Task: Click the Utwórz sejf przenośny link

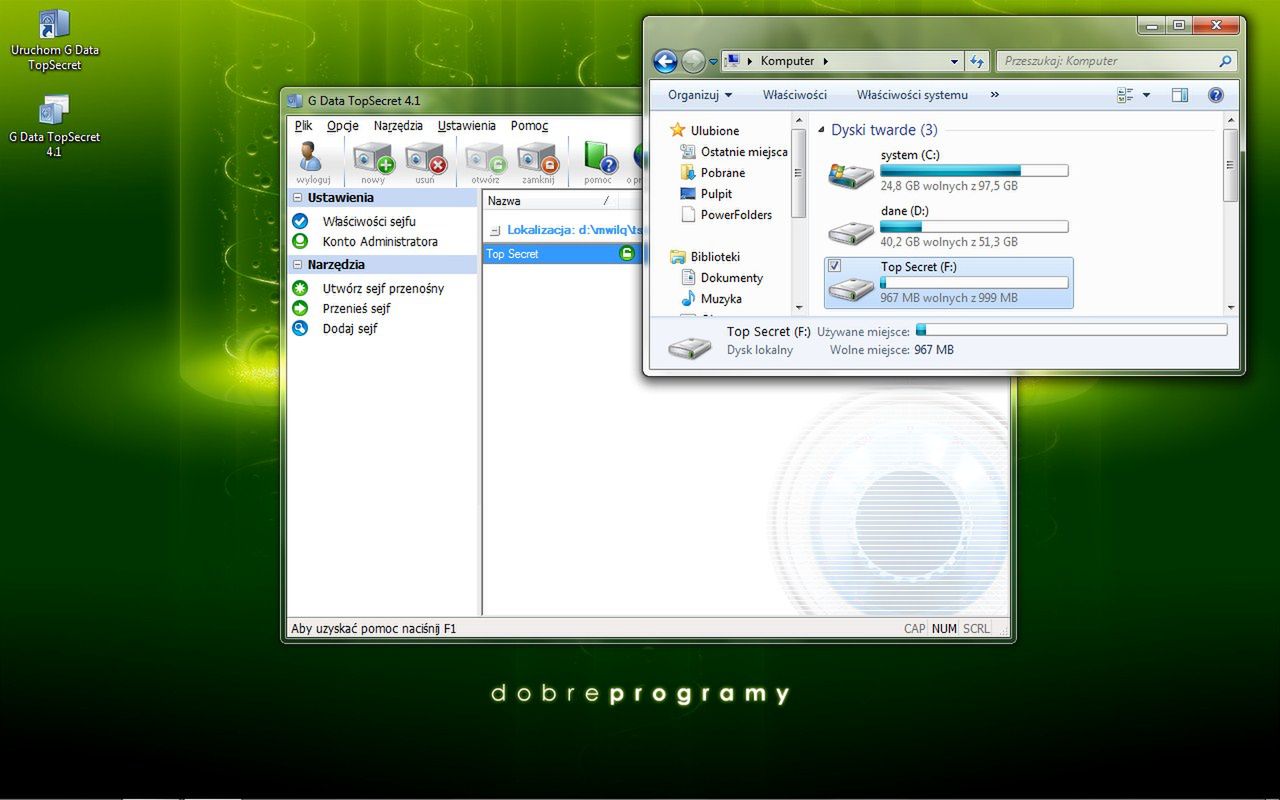Action: coord(383,288)
